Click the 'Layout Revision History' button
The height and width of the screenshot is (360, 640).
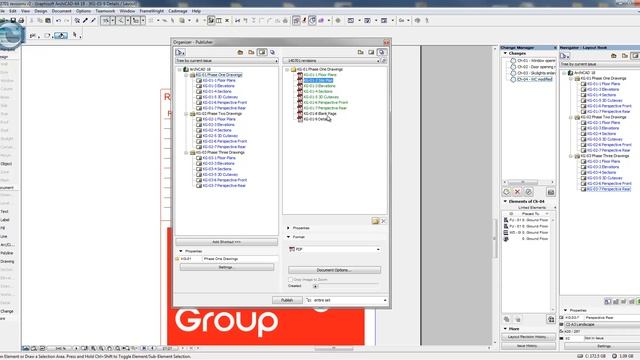[529, 337]
